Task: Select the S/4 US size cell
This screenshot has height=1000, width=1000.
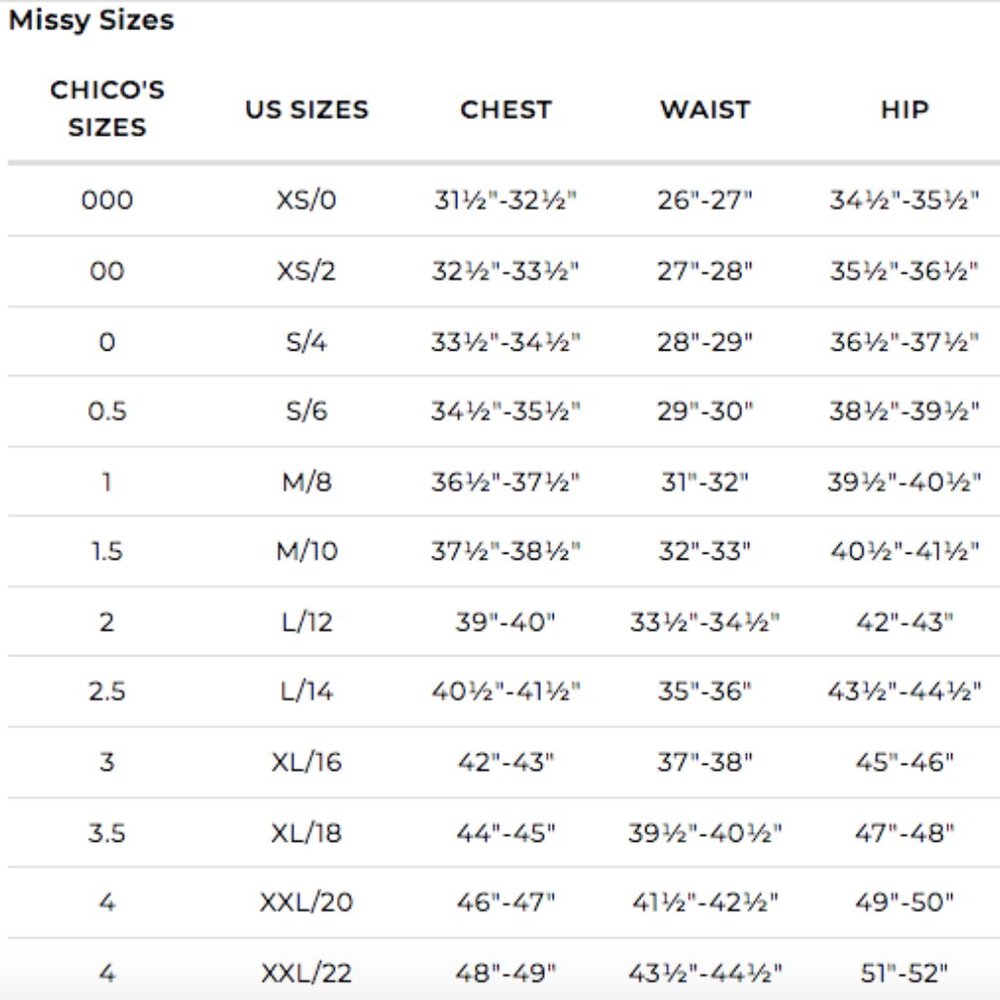Action: [x=307, y=342]
